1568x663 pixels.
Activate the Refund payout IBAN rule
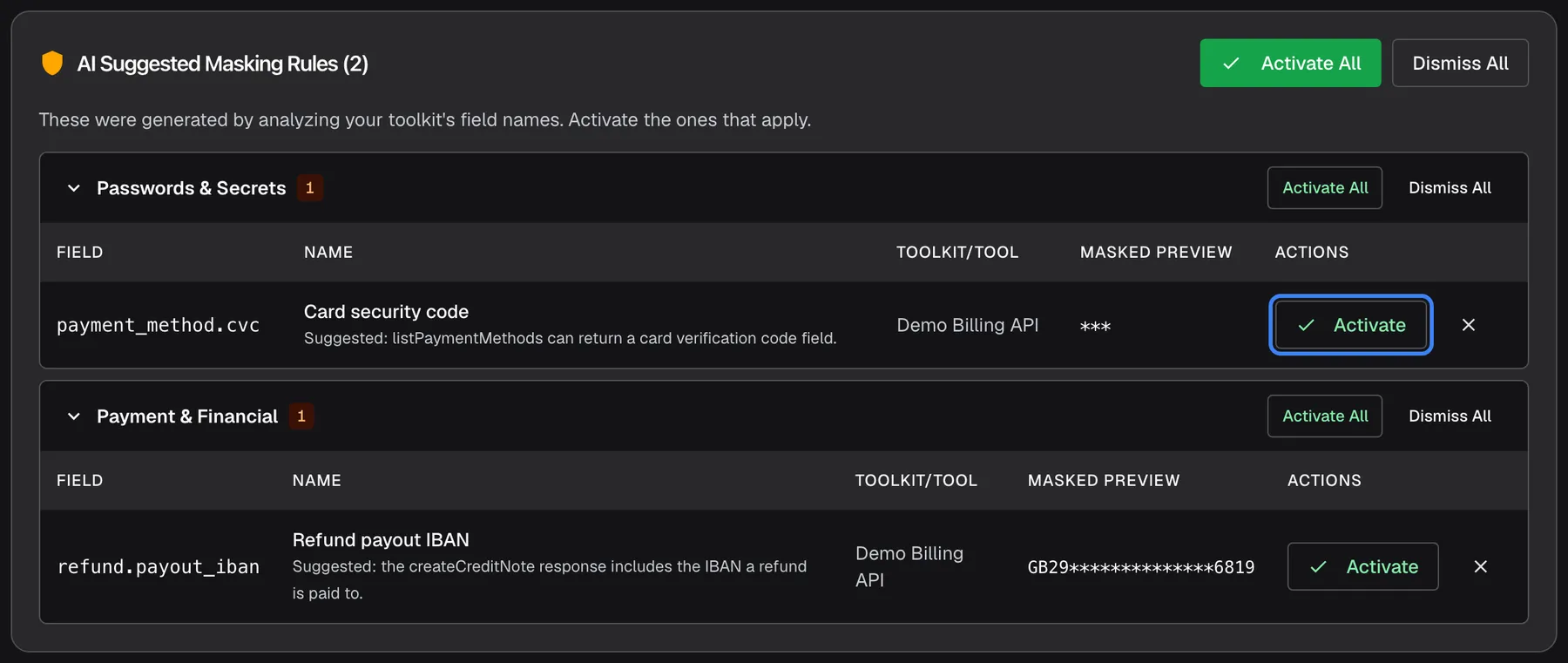tap(1363, 566)
